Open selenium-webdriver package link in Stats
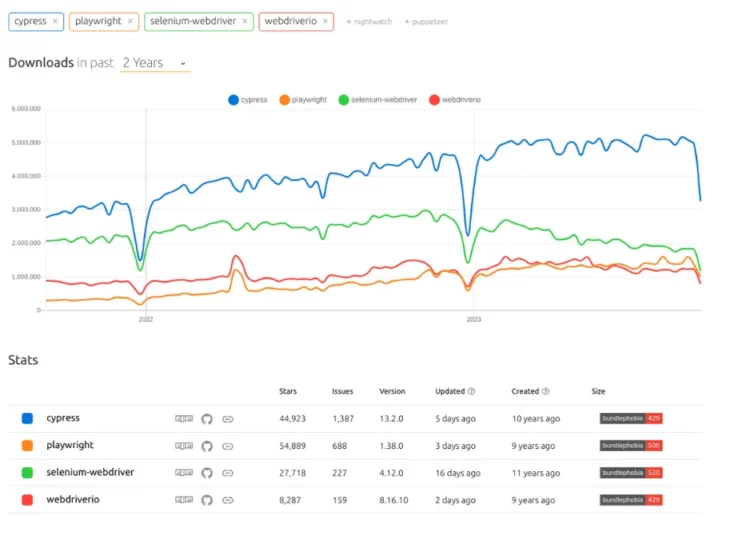The image size is (750, 536). coord(90,472)
